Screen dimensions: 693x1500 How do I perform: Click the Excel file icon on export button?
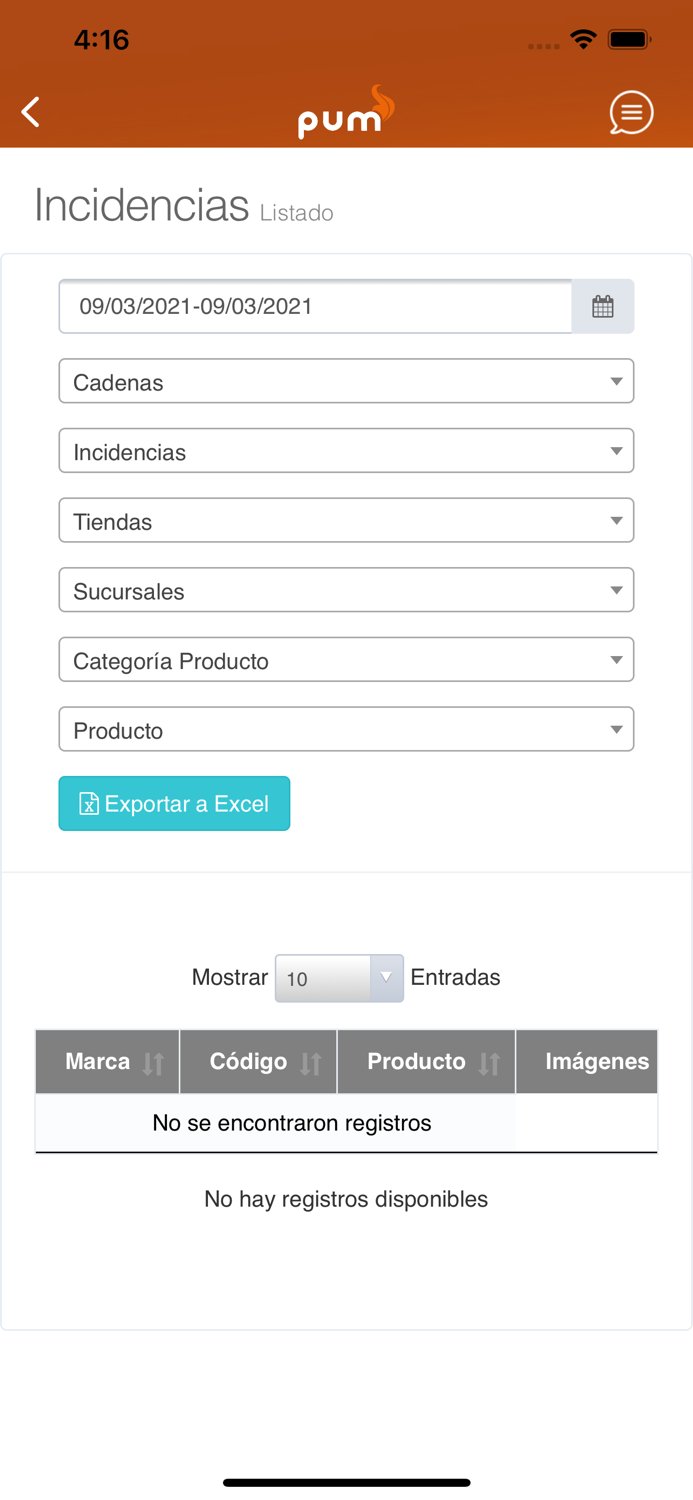pyautogui.click(x=89, y=803)
